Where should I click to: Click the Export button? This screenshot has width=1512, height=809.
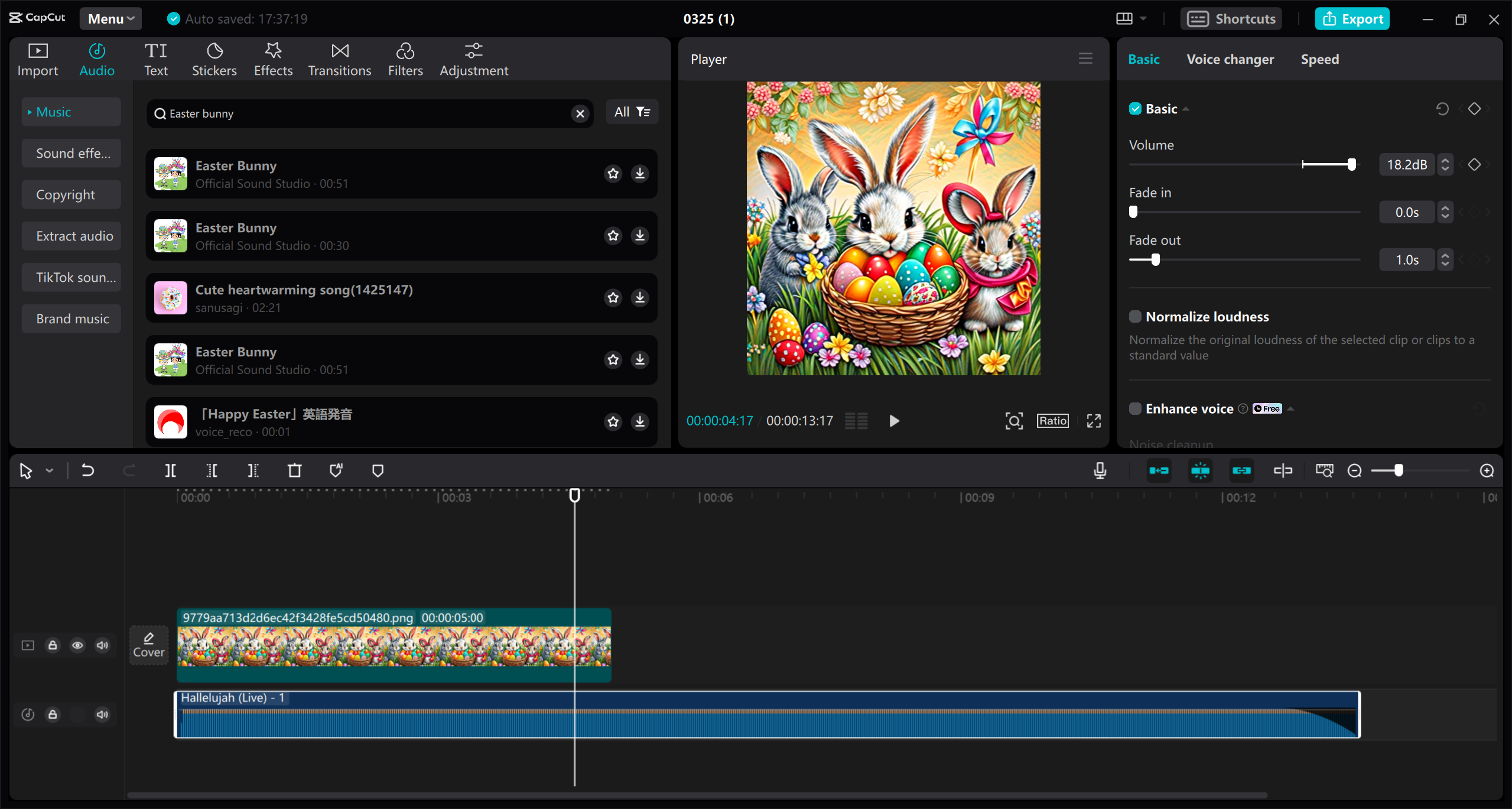coord(1352,18)
